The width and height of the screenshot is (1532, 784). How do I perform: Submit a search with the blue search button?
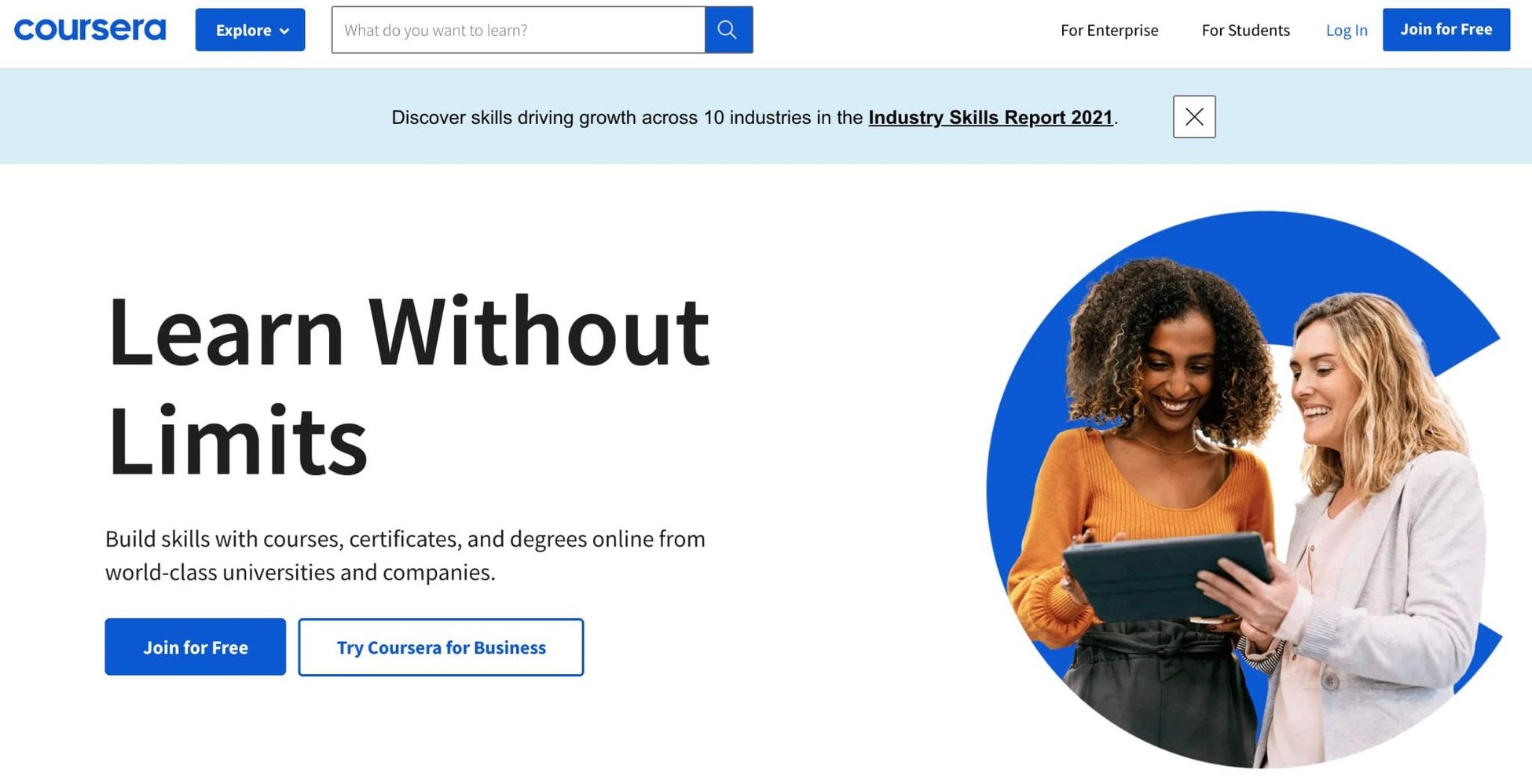coord(727,29)
